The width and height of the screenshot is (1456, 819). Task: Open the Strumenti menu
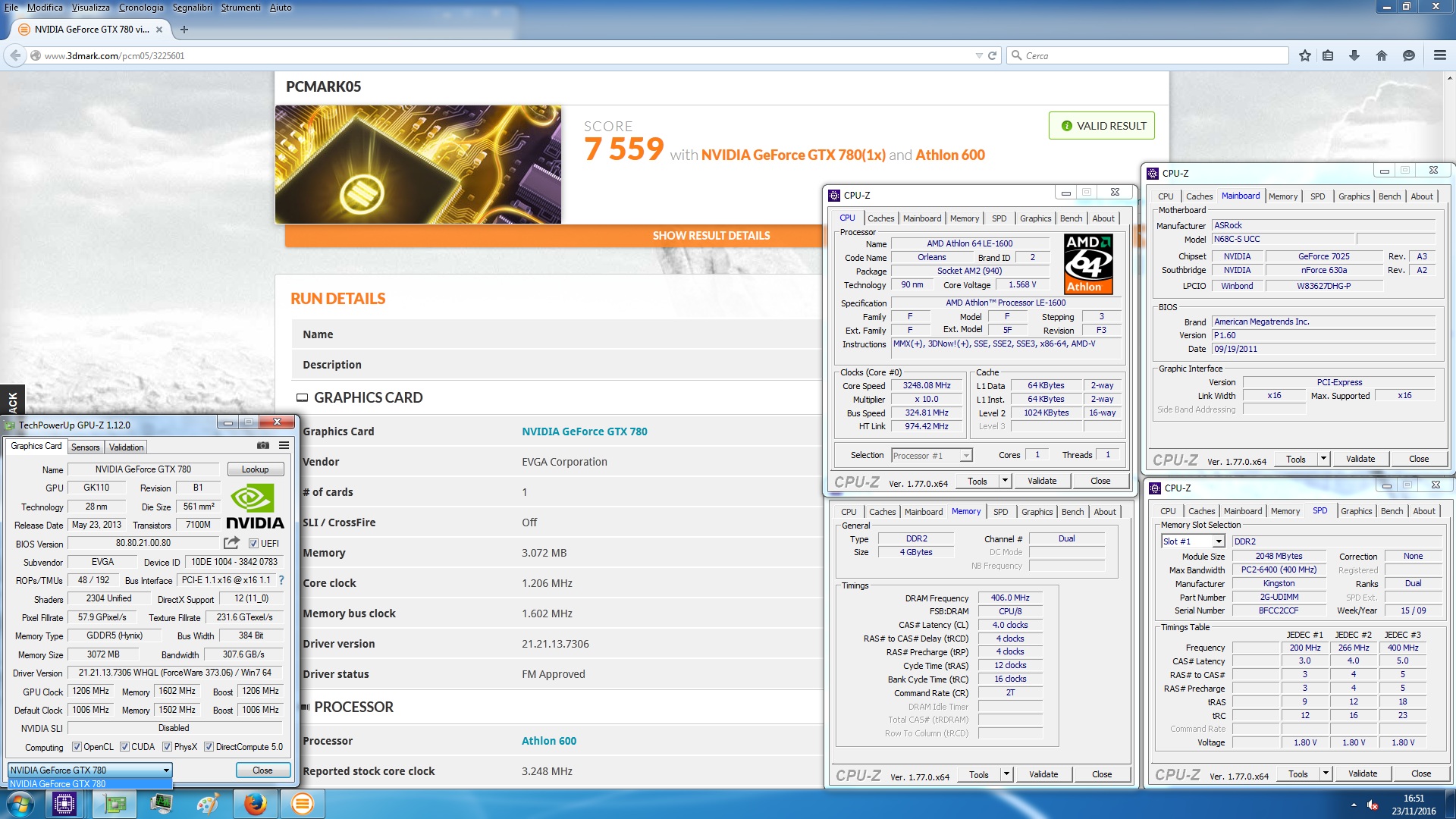pyautogui.click(x=240, y=8)
